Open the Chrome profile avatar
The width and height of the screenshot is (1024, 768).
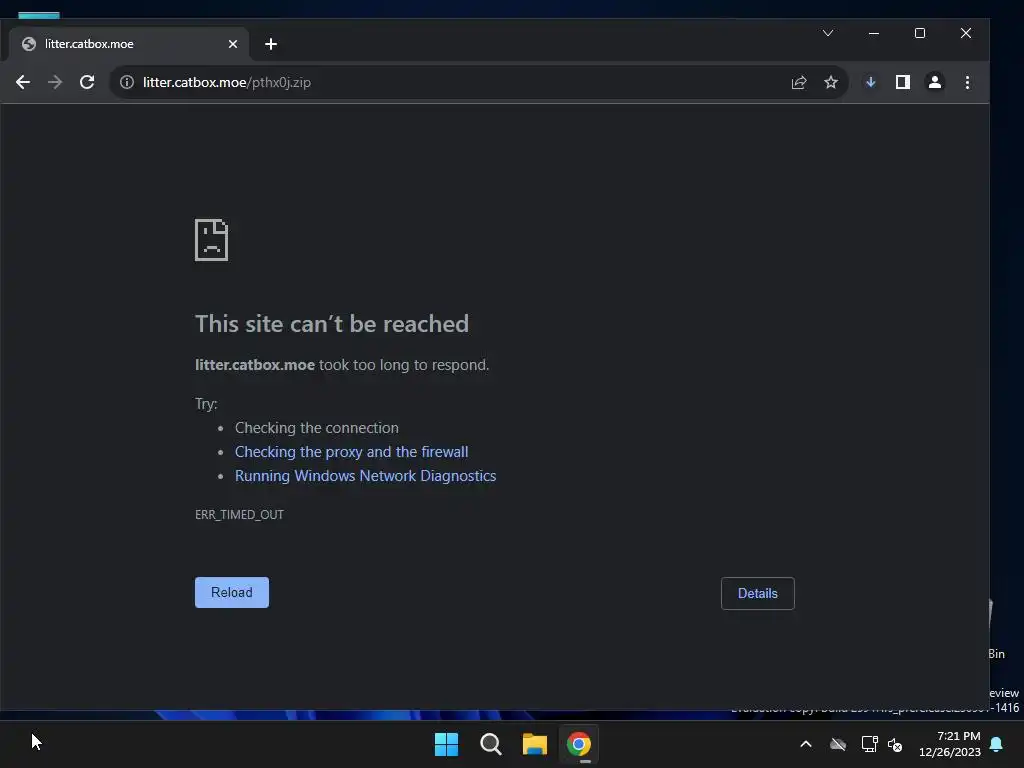pyautogui.click(x=935, y=82)
